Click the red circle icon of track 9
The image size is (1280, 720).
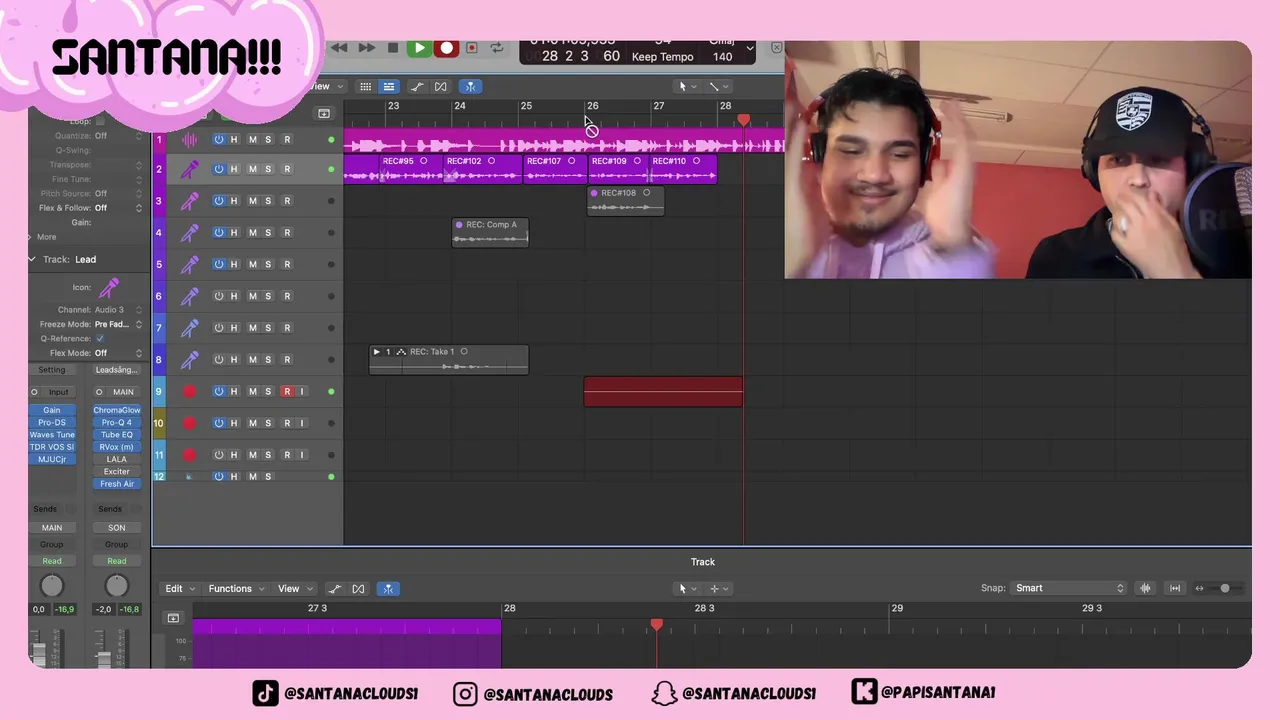tap(189, 391)
